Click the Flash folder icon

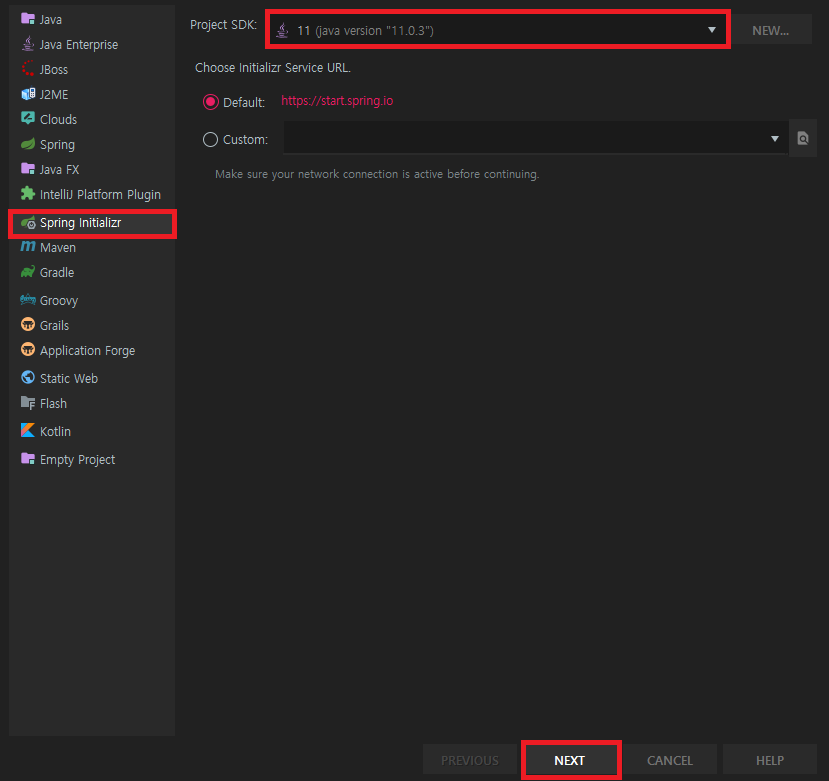(x=27, y=403)
